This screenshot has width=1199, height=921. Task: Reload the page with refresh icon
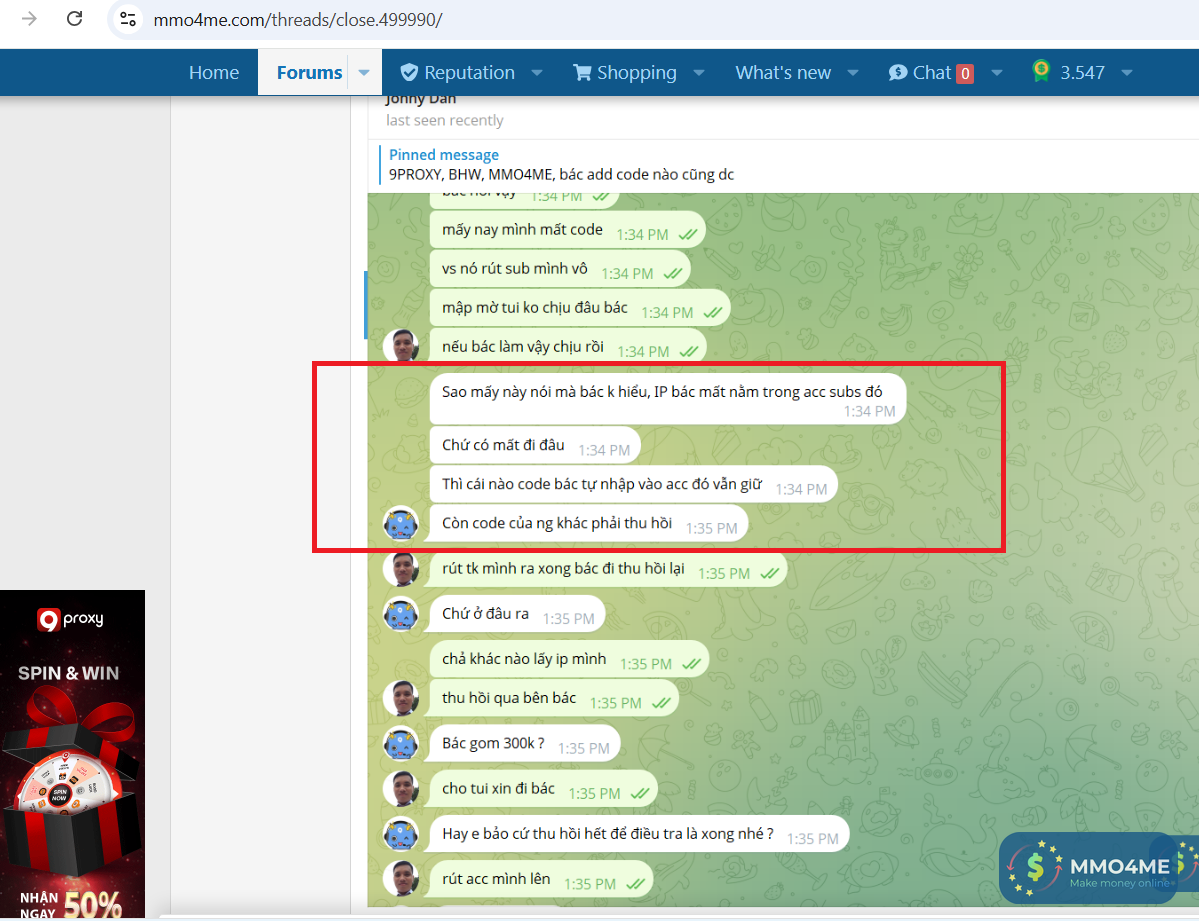[x=74, y=18]
